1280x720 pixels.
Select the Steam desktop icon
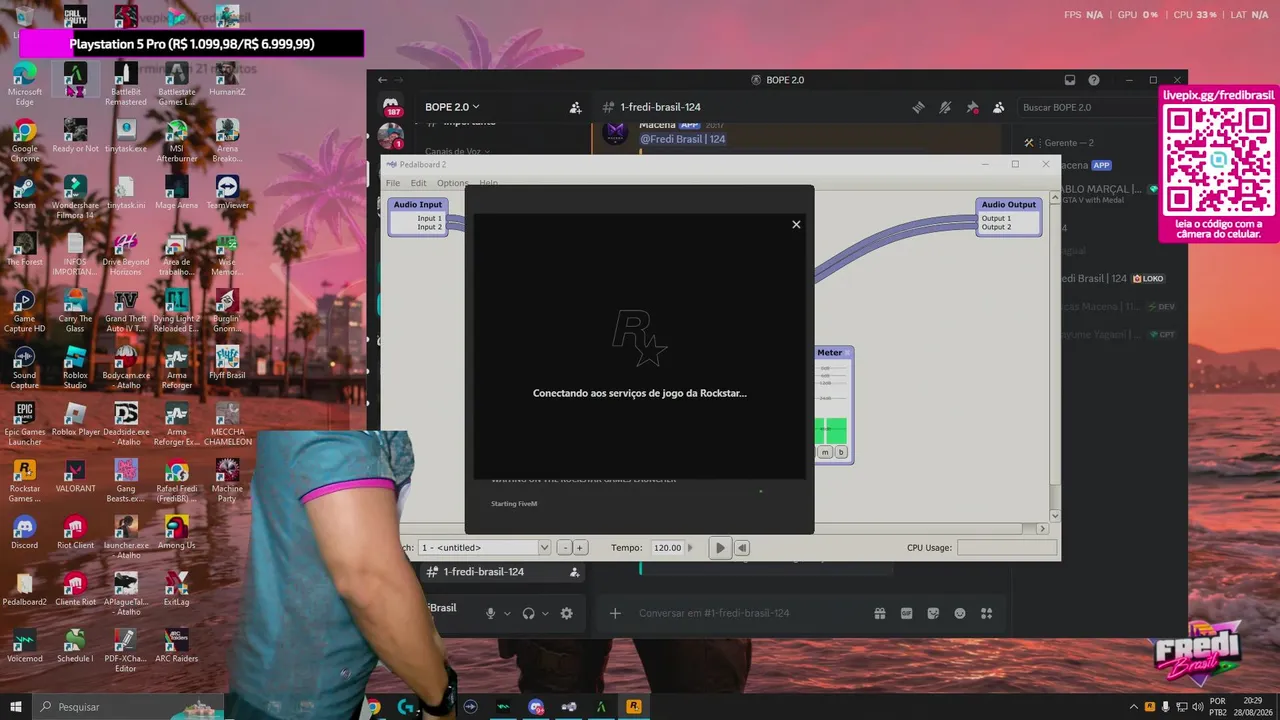point(24,193)
